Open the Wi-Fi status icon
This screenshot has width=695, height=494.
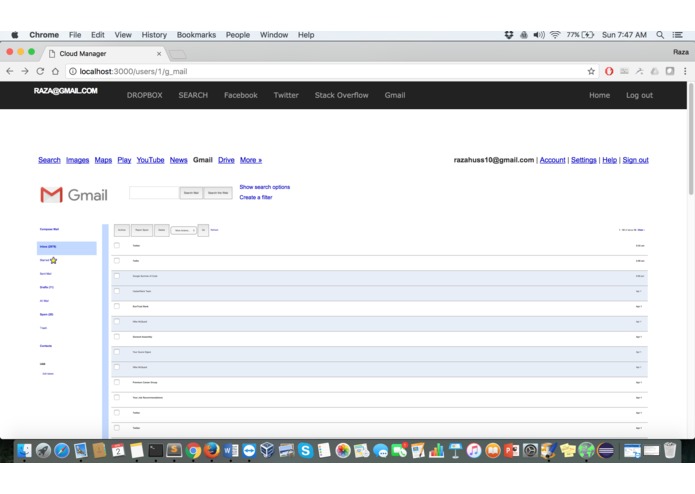coord(555,35)
